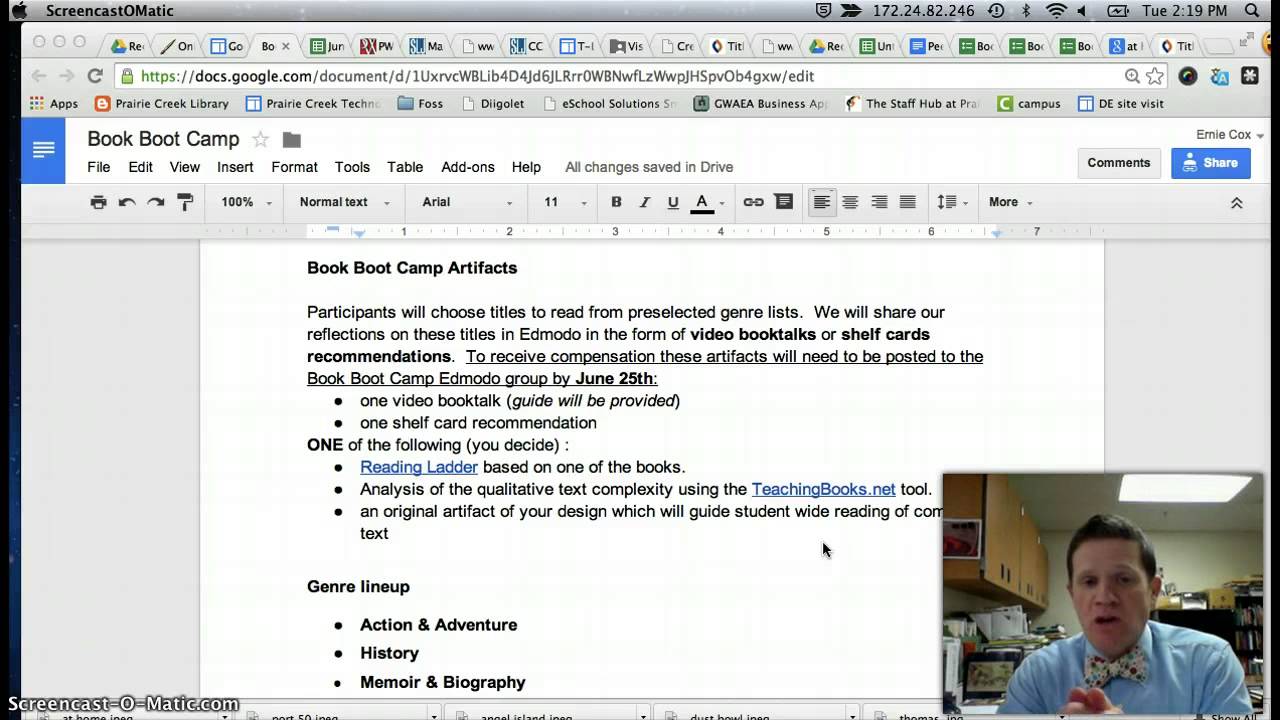
Task: Toggle italic formatting
Action: click(x=645, y=202)
